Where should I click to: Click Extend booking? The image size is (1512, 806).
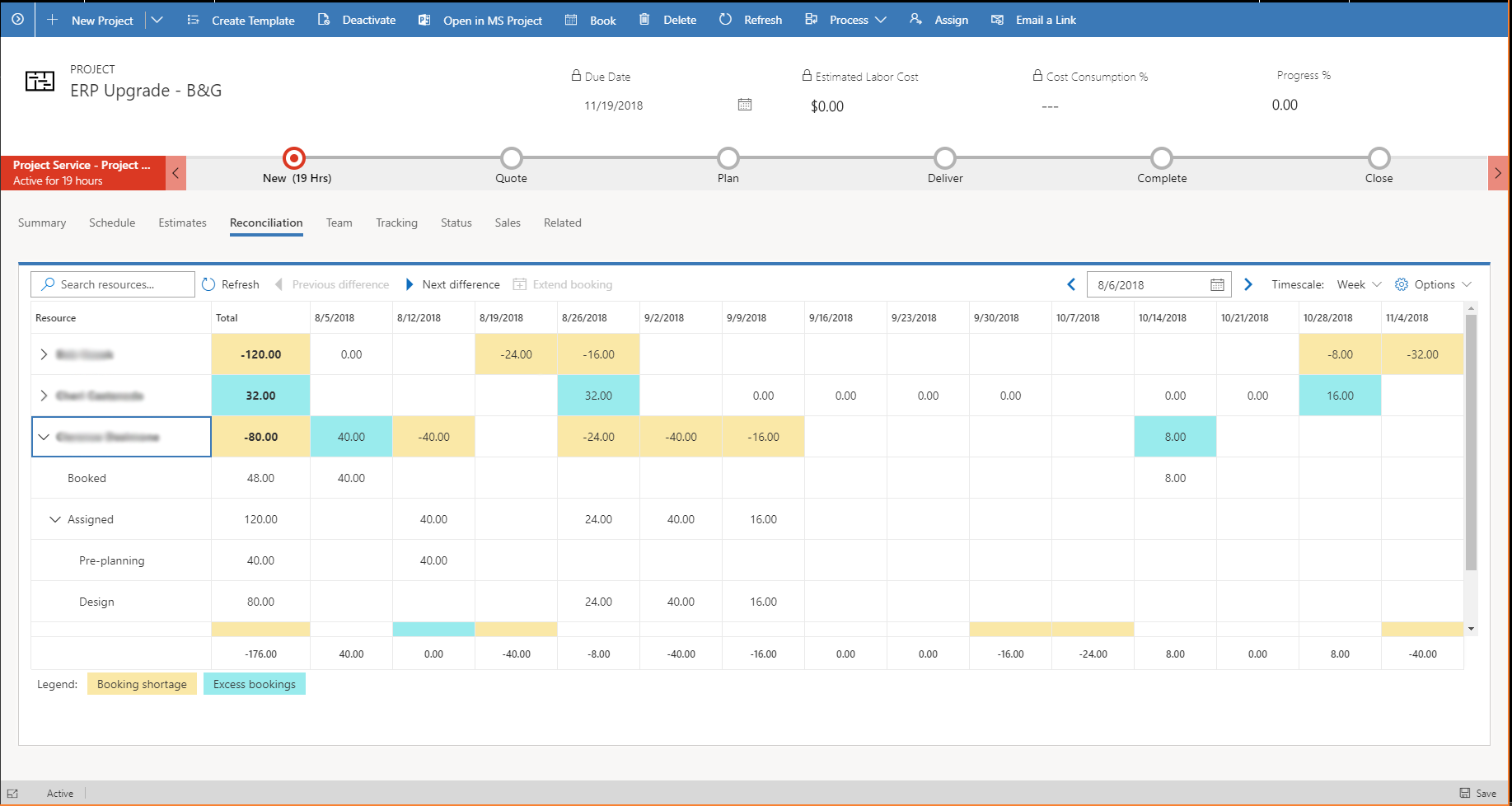coord(563,284)
